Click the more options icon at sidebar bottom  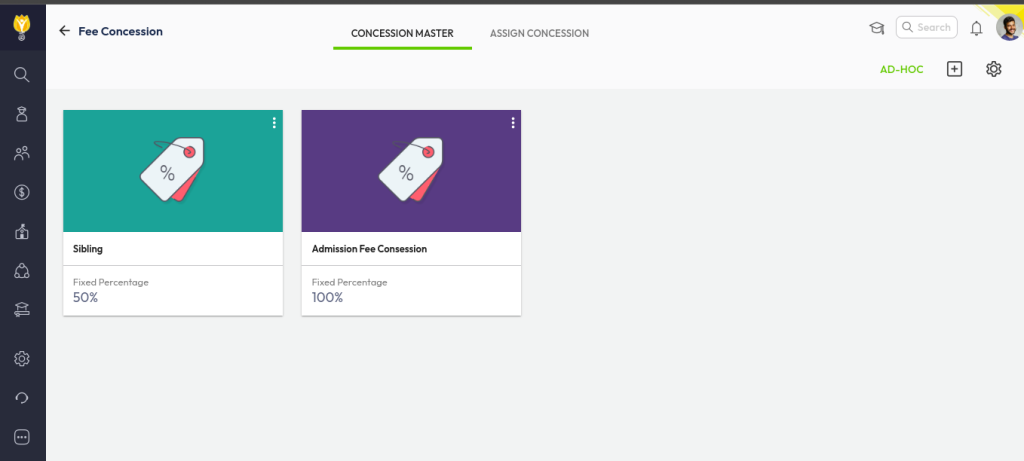(22, 437)
